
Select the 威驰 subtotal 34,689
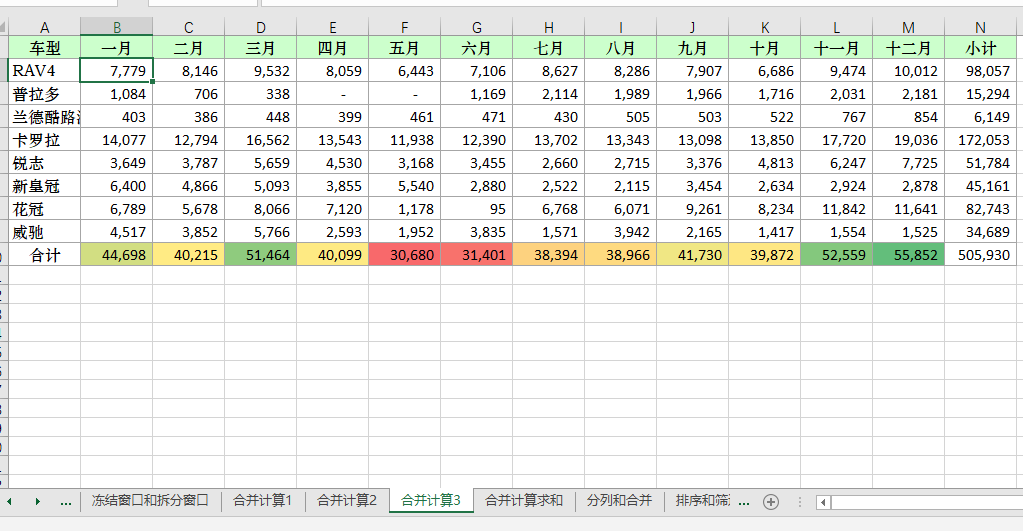pos(981,232)
